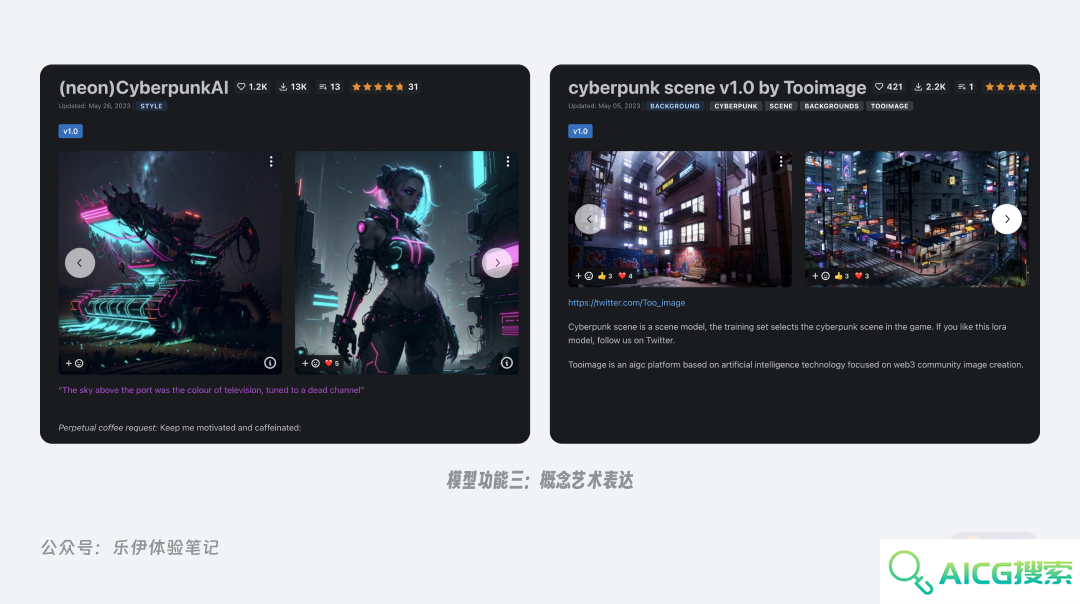Click the purple quote 'The sky above the port'
1080x604 pixels.
(x=211, y=390)
